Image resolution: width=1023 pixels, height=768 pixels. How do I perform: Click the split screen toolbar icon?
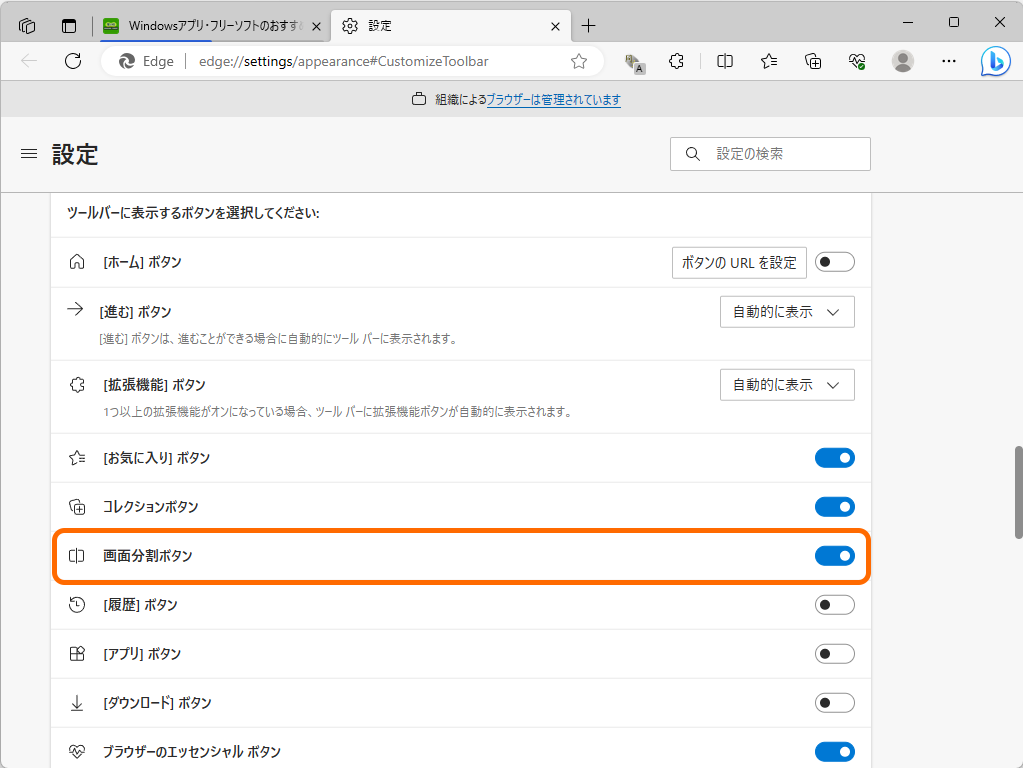[x=725, y=61]
